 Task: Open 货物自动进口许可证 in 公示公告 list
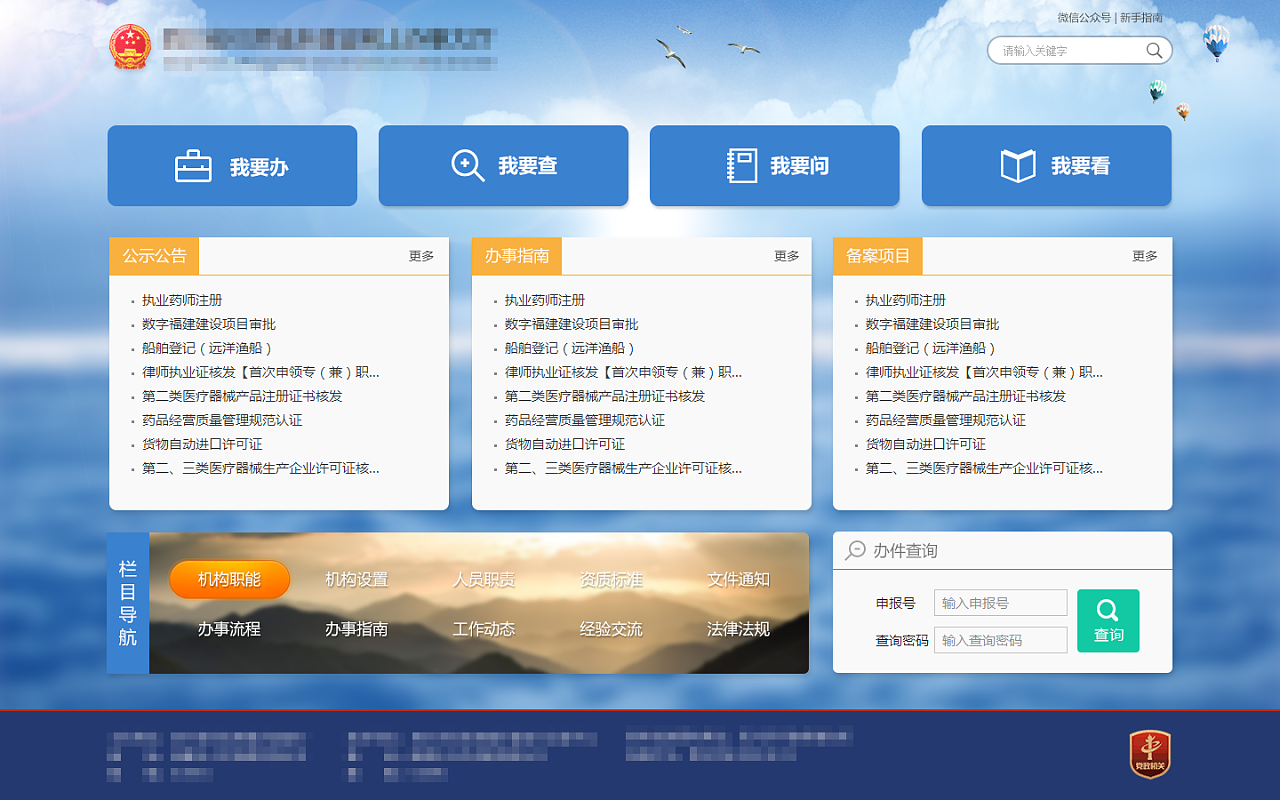pos(202,444)
